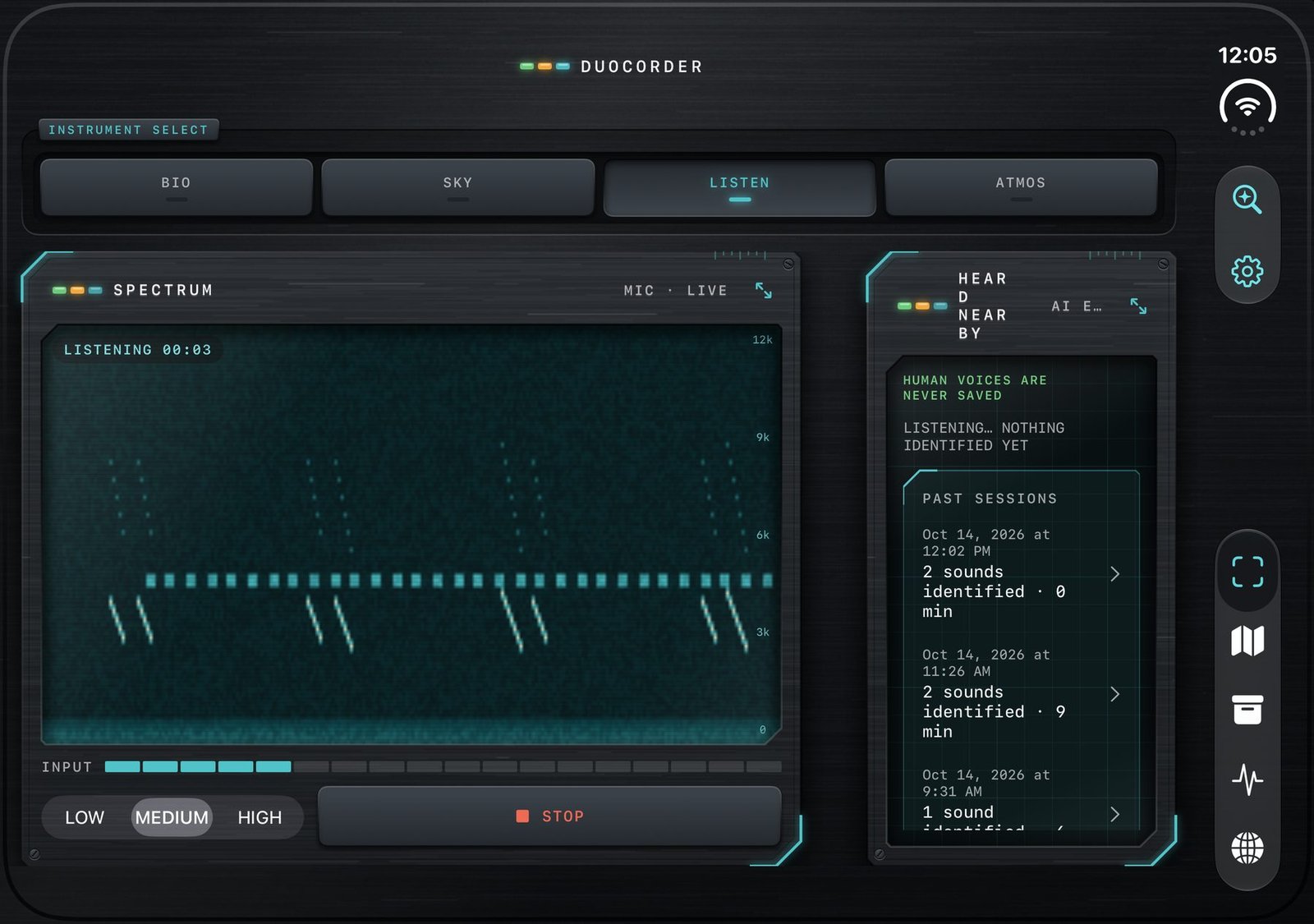The image size is (1314, 924).
Task: Click the SPECTRUM panel title
Action: (163, 290)
